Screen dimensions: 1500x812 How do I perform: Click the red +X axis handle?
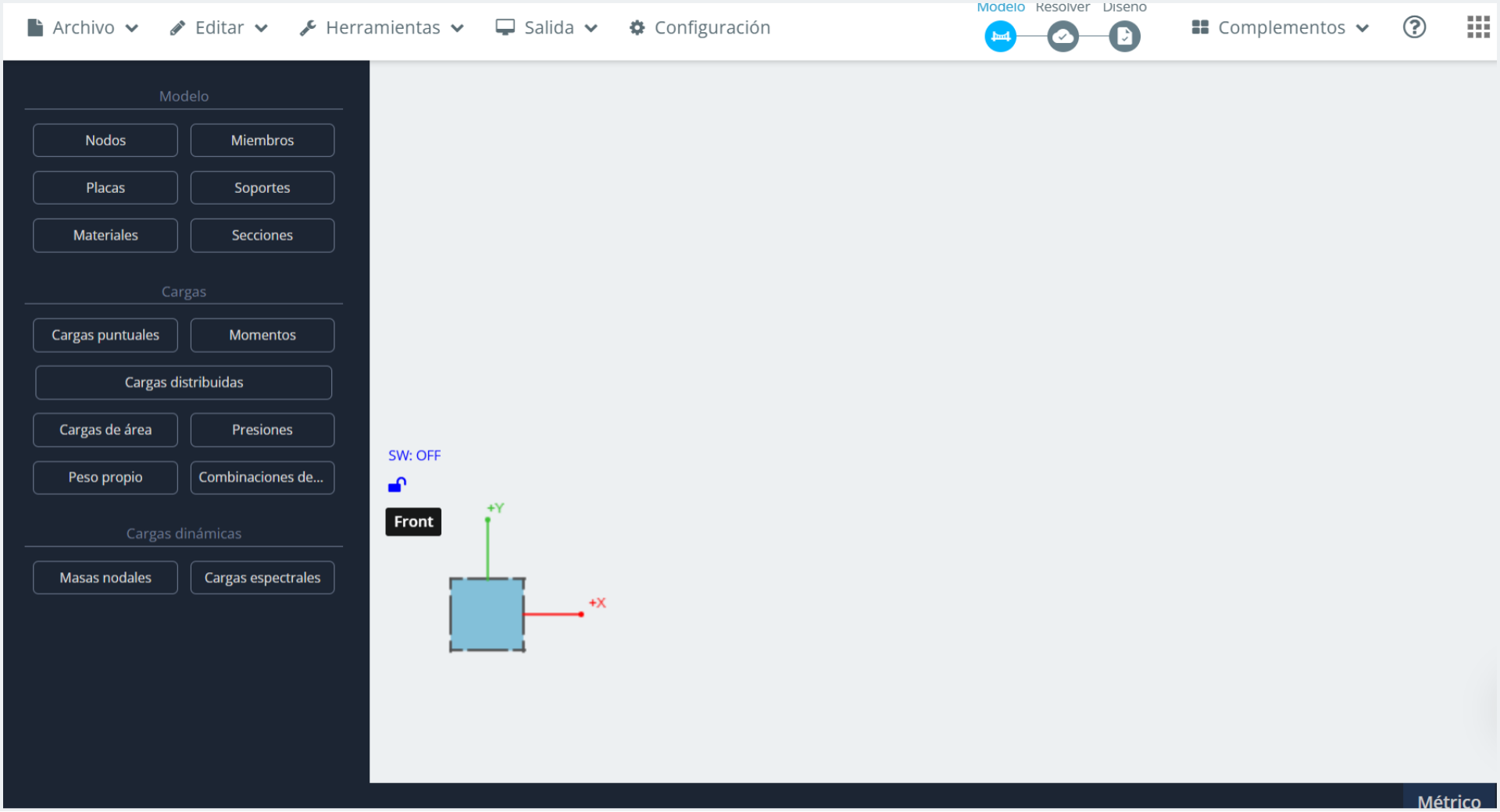(581, 614)
